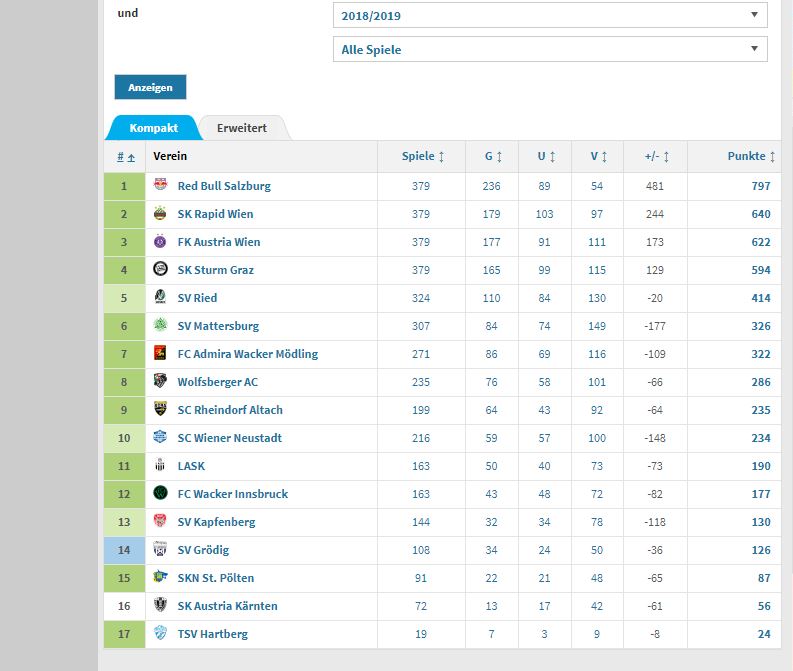This screenshot has width=793, height=671.
Task: Click the FC Wacker Innsbruck crest
Action: tap(160, 493)
